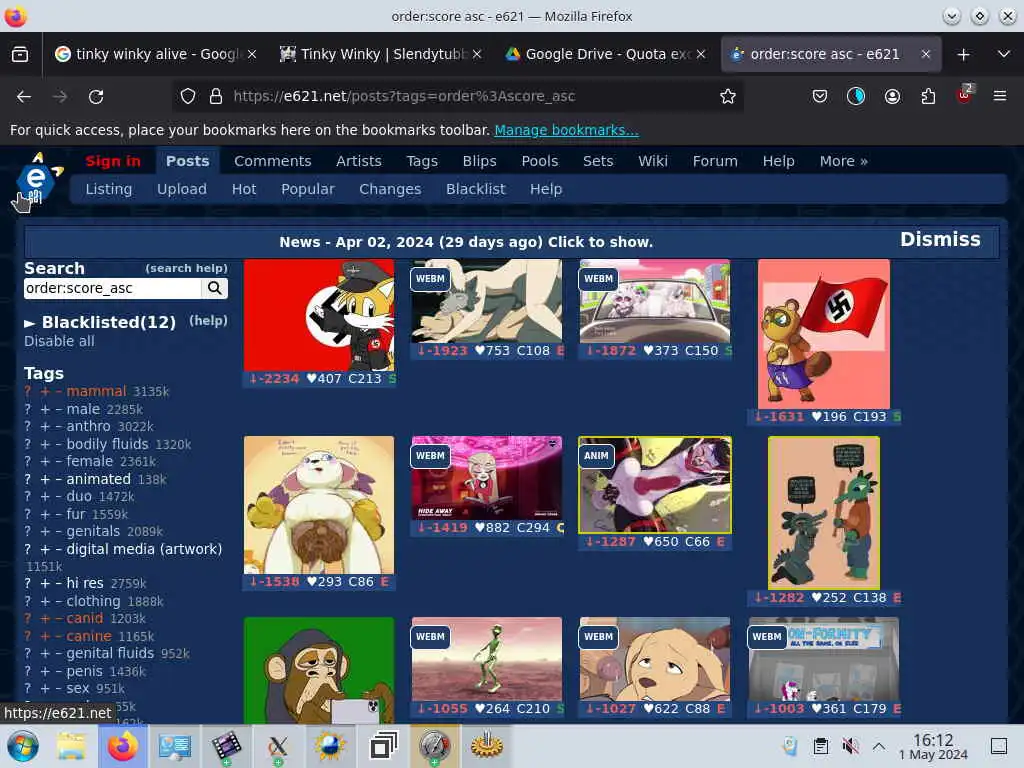Image resolution: width=1024 pixels, height=768 pixels.
Task: Open tracking protection shield in address bar
Action: click(x=188, y=97)
